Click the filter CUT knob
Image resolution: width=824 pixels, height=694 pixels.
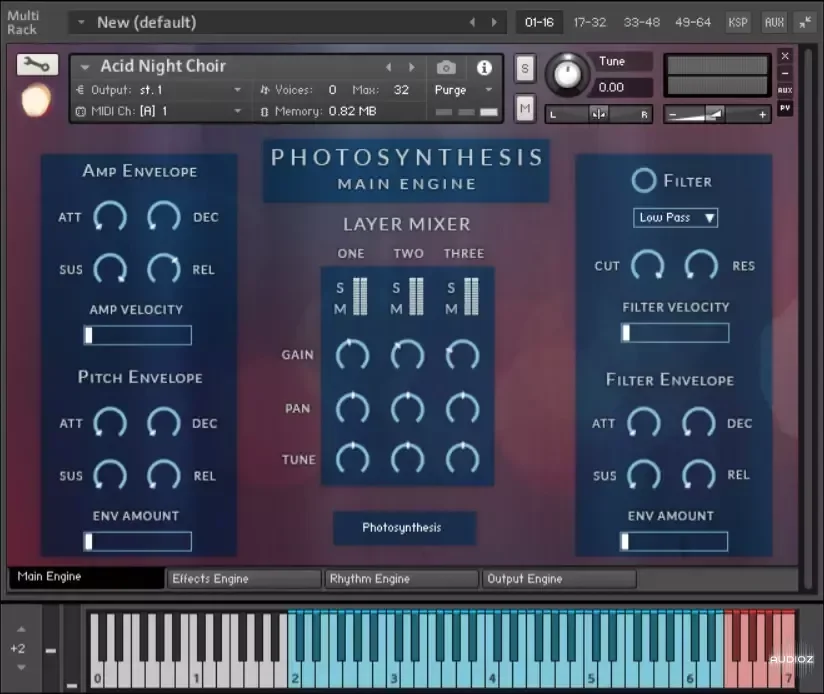pos(647,265)
